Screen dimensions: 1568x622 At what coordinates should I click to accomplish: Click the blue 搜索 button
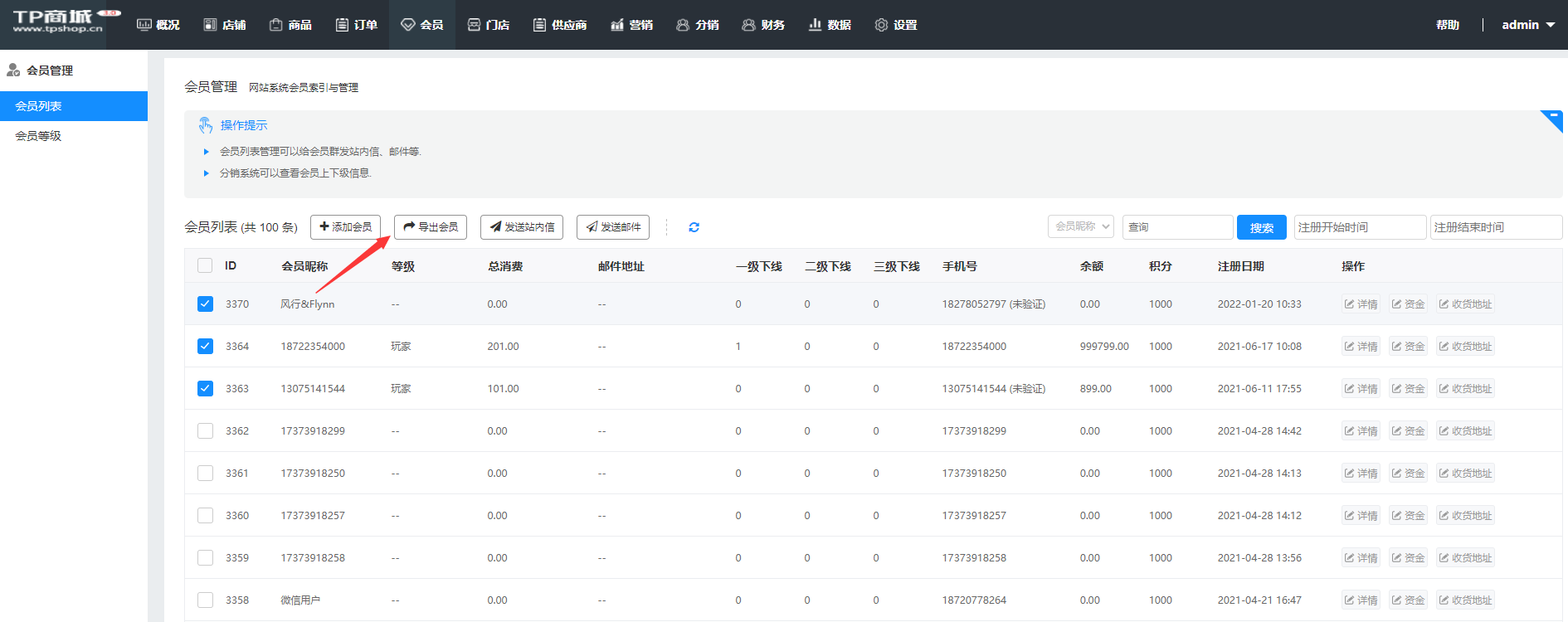[x=1261, y=227]
